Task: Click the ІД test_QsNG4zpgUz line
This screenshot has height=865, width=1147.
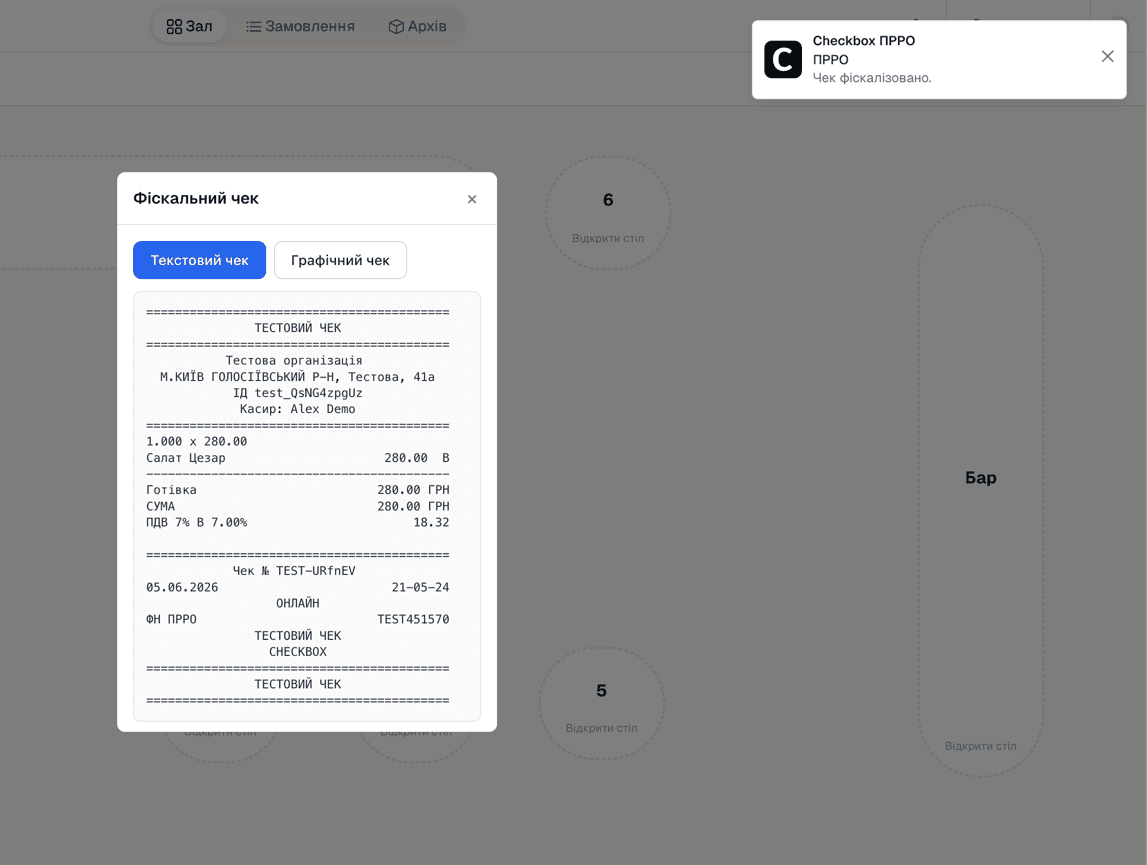Action: point(298,393)
